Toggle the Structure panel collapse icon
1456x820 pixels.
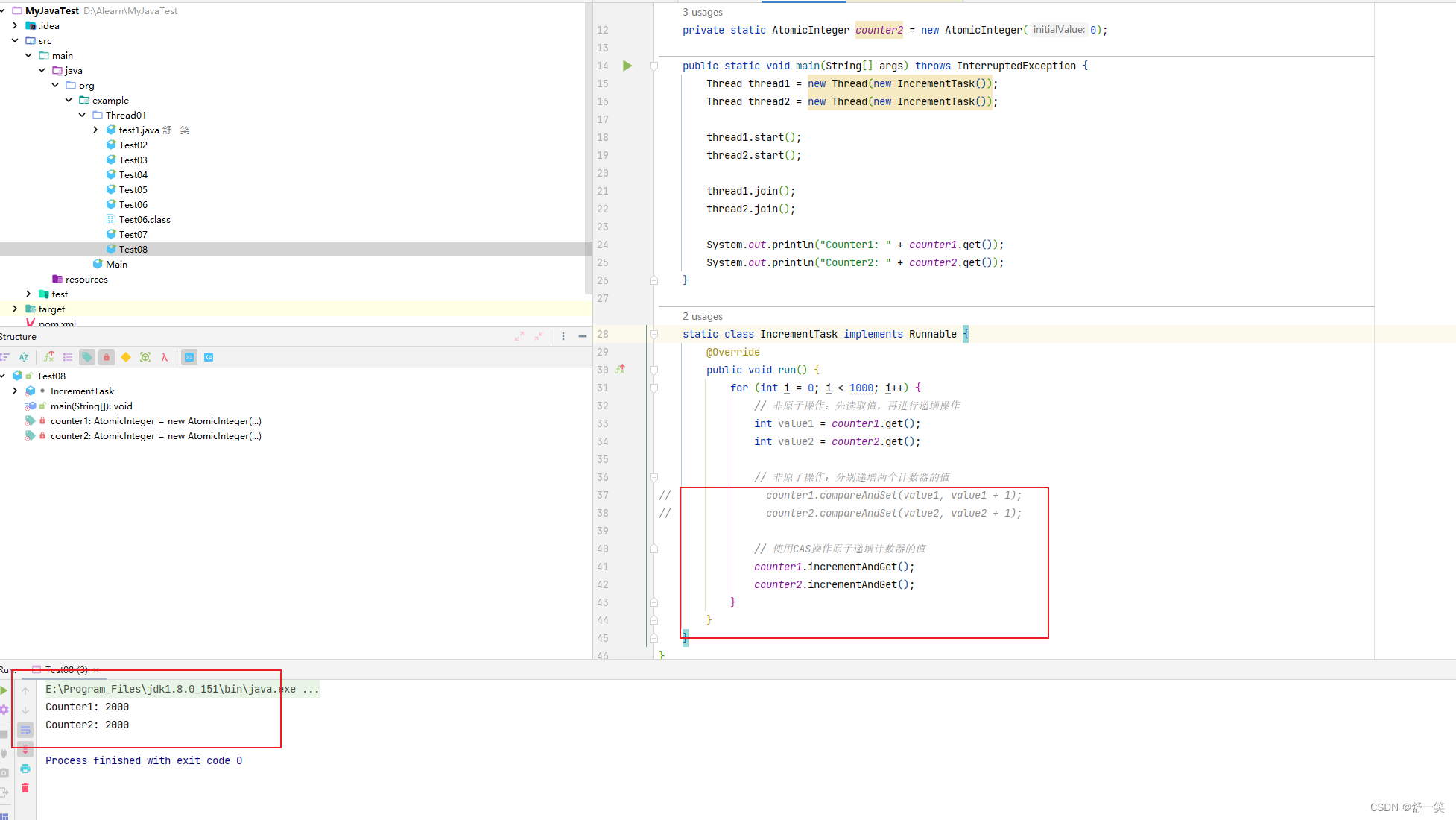pyautogui.click(x=584, y=337)
